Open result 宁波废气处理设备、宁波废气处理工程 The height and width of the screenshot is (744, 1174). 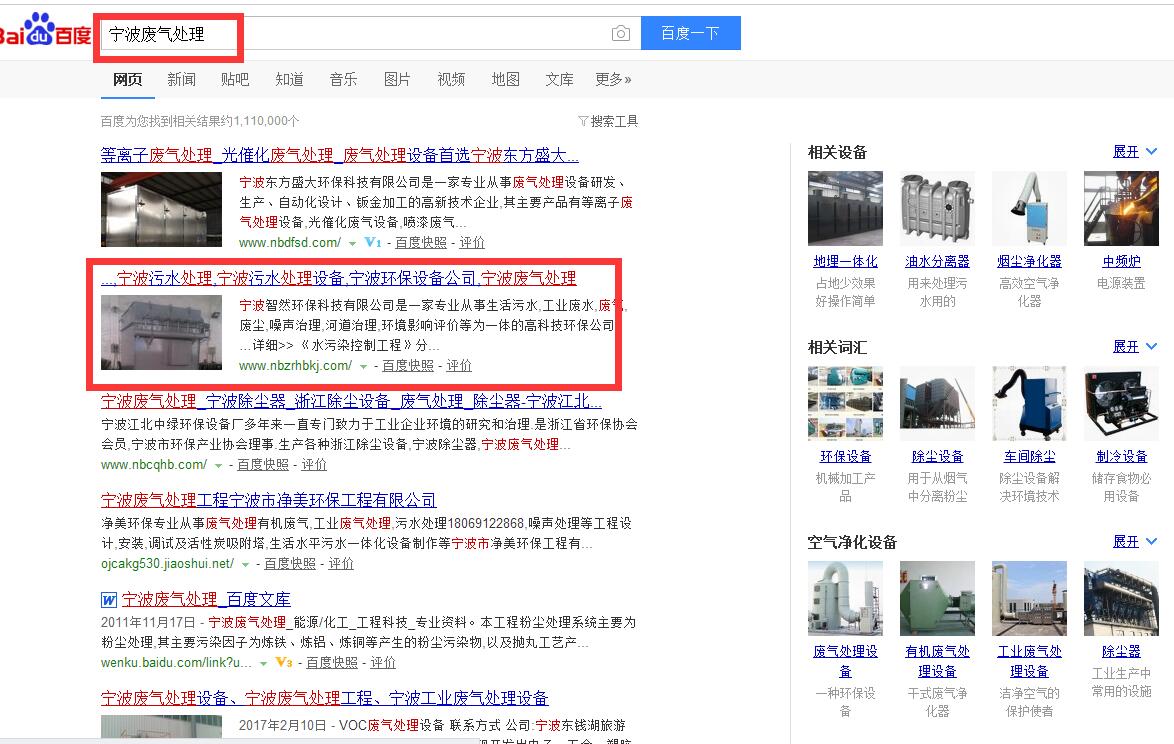(325, 698)
